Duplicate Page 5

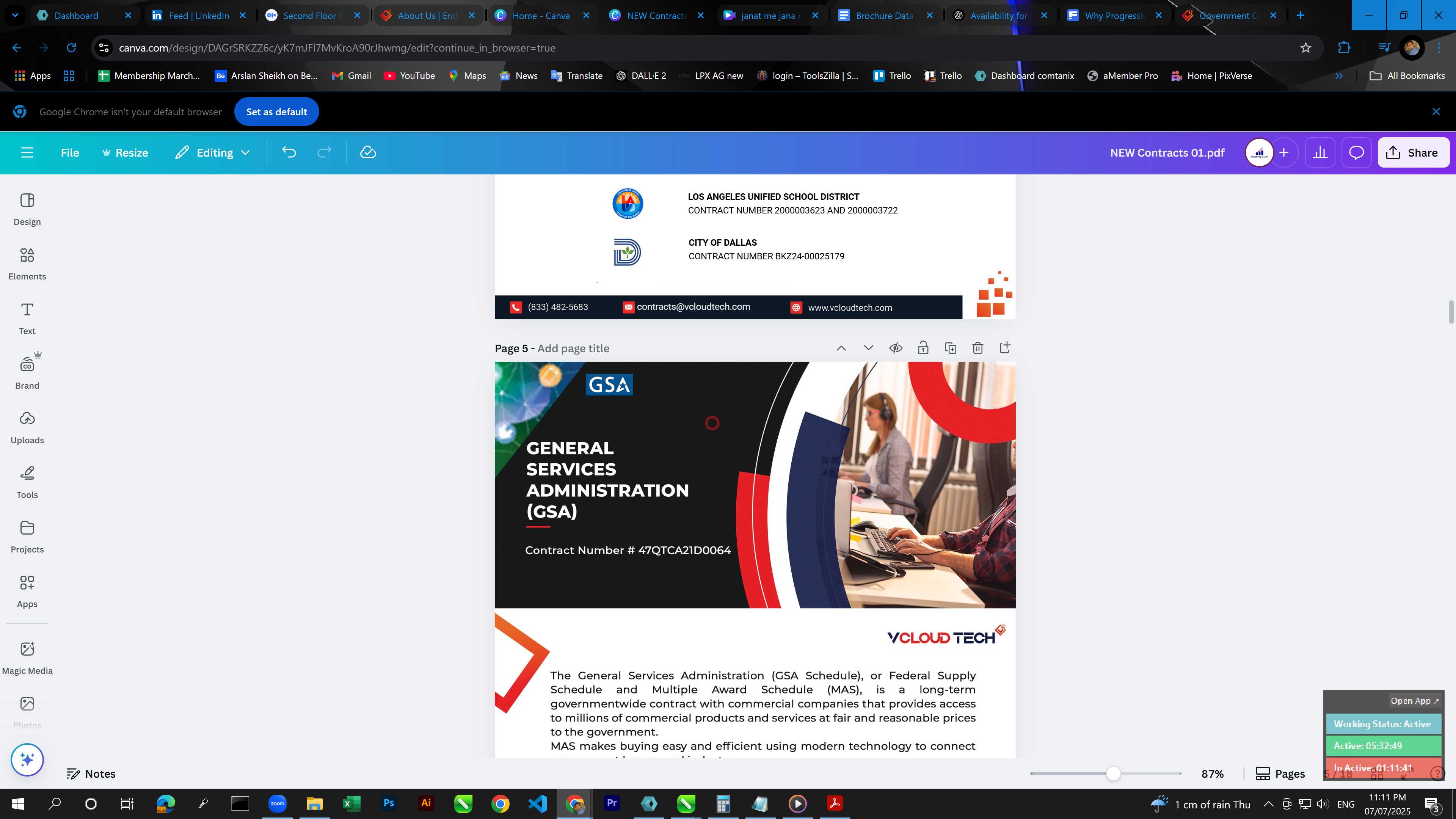coord(950,348)
